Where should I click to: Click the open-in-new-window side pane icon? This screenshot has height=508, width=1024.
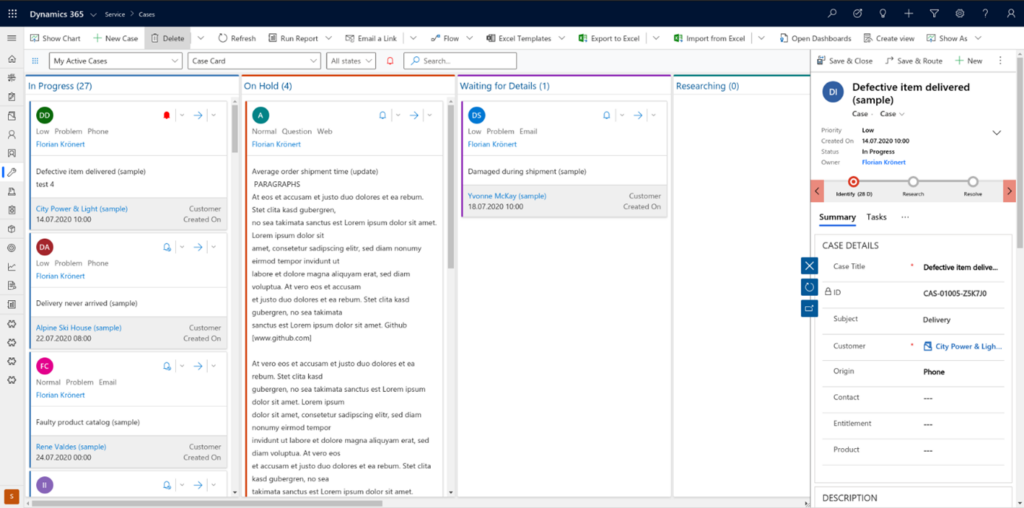point(809,308)
